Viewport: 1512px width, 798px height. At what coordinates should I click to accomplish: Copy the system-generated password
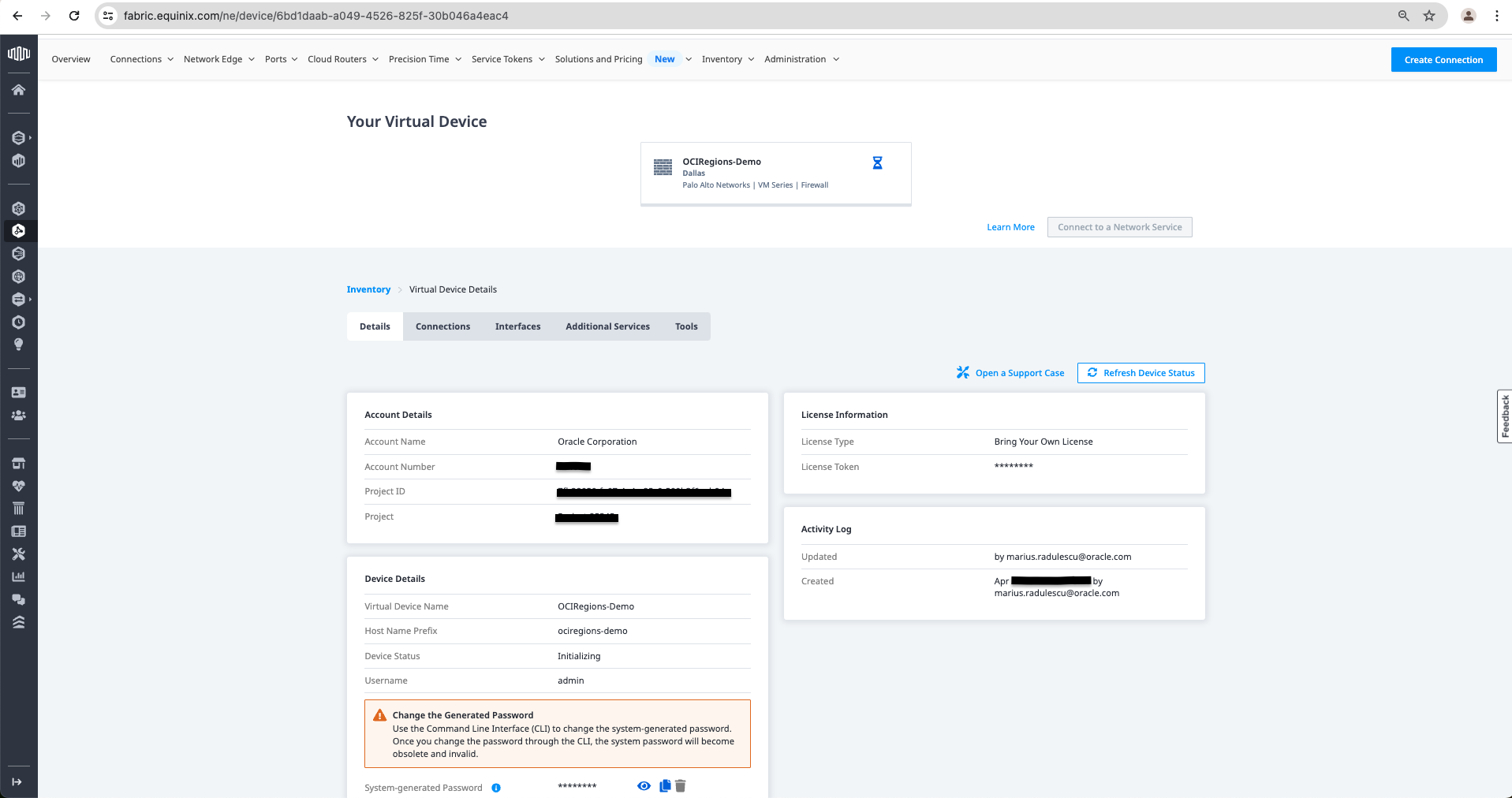[x=665, y=786]
